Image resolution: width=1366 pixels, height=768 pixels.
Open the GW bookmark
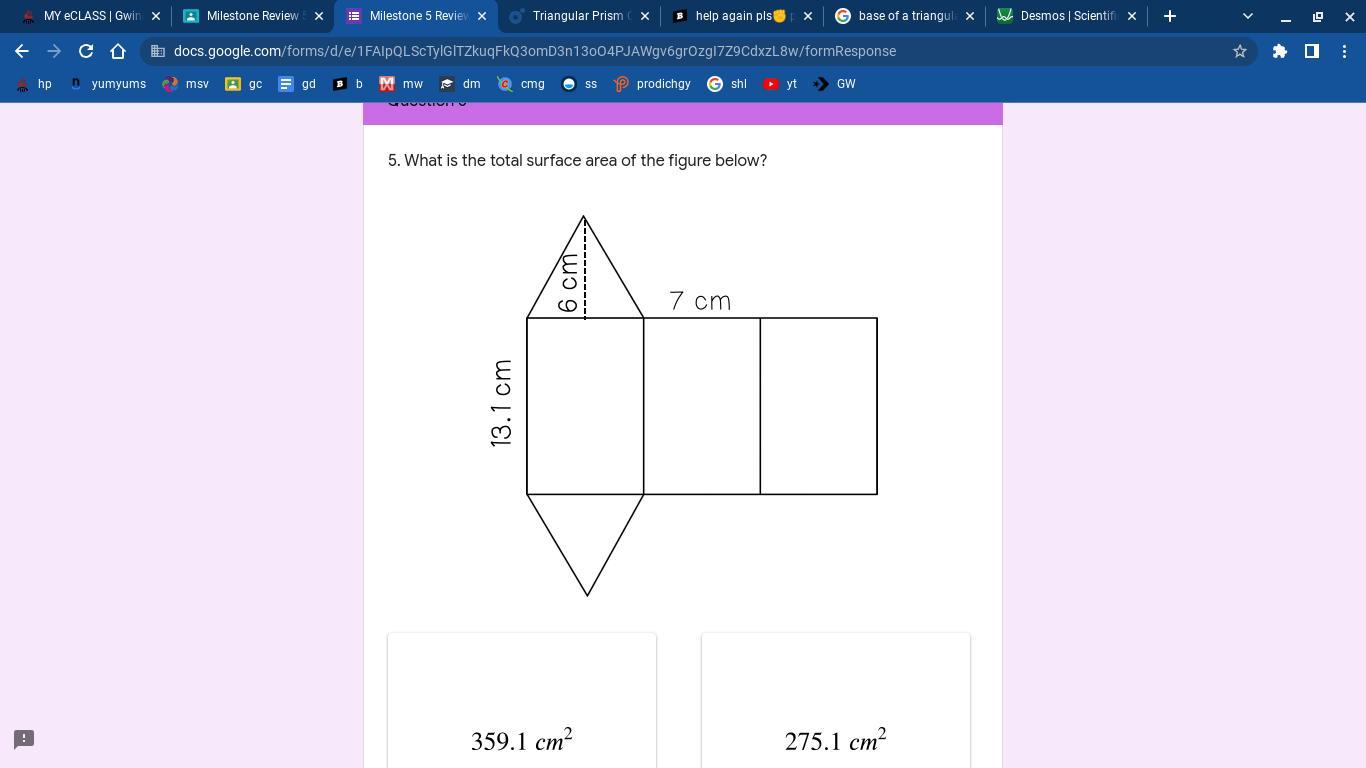(x=835, y=84)
